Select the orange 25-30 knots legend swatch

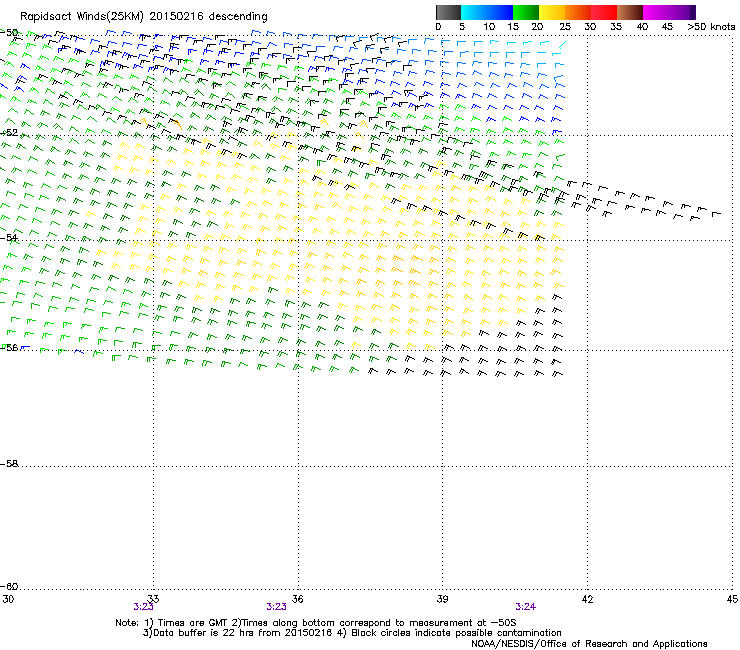(x=578, y=12)
